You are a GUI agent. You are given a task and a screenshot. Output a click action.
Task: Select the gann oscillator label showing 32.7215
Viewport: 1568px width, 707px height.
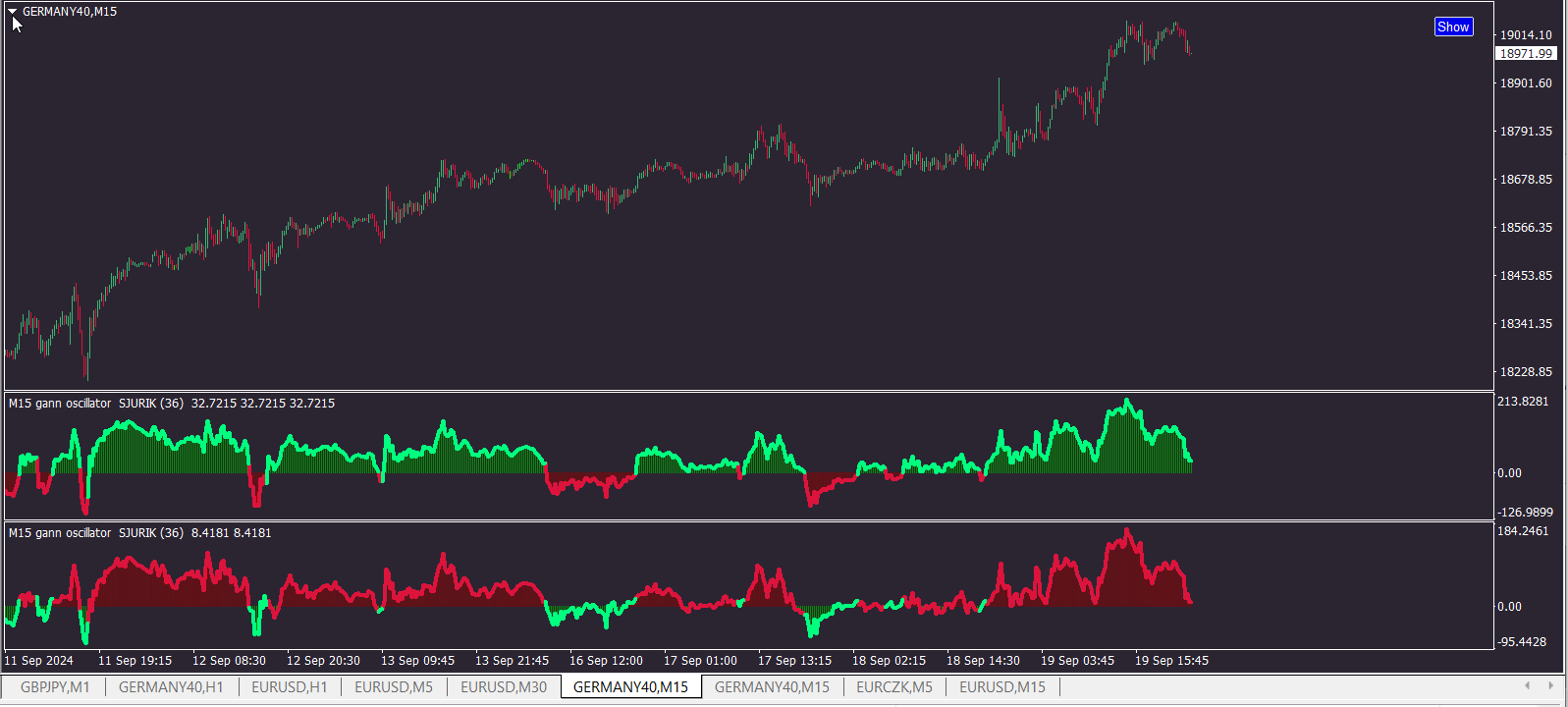pos(172,404)
